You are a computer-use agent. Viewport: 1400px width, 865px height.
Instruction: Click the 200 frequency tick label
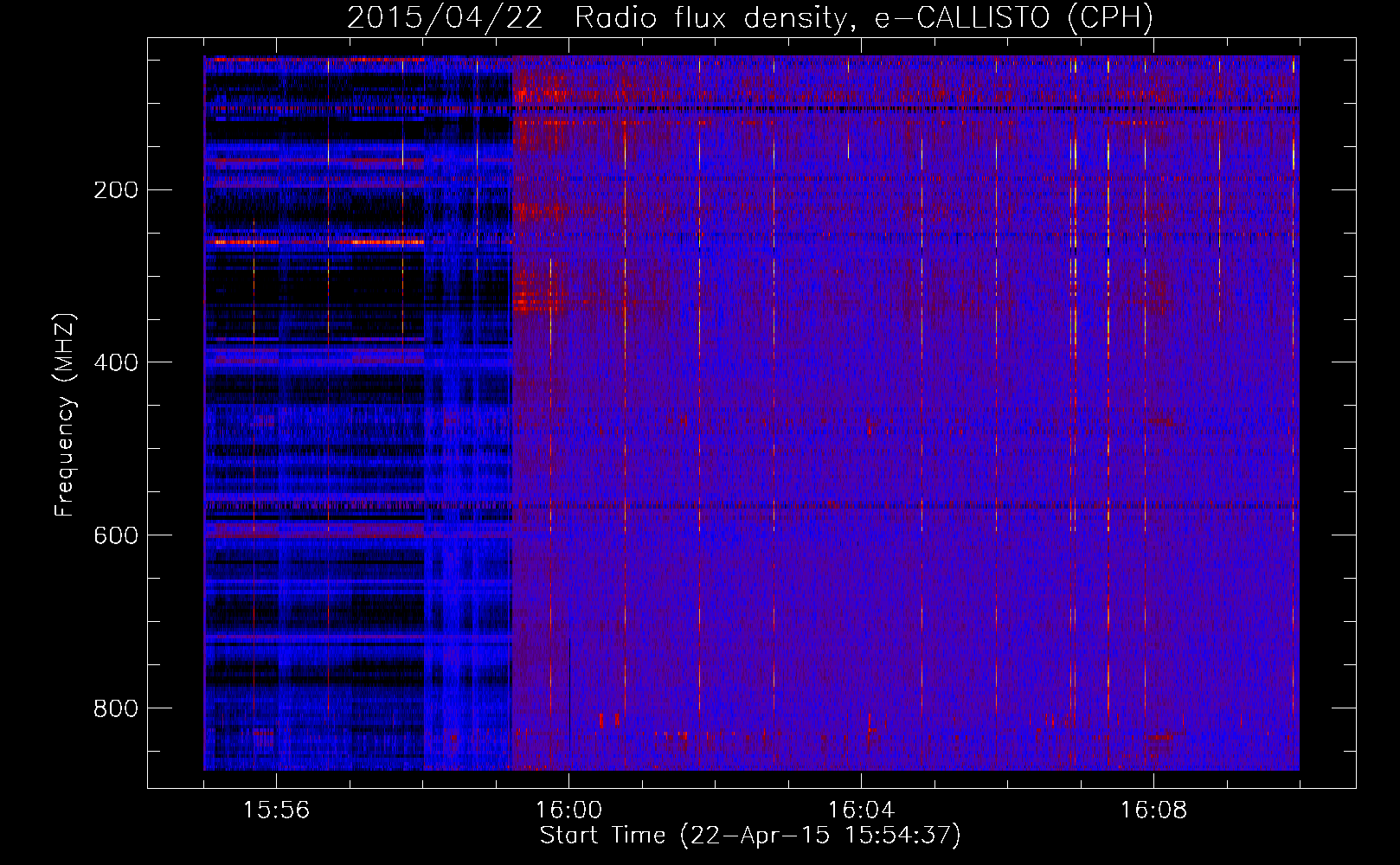pyautogui.click(x=116, y=190)
